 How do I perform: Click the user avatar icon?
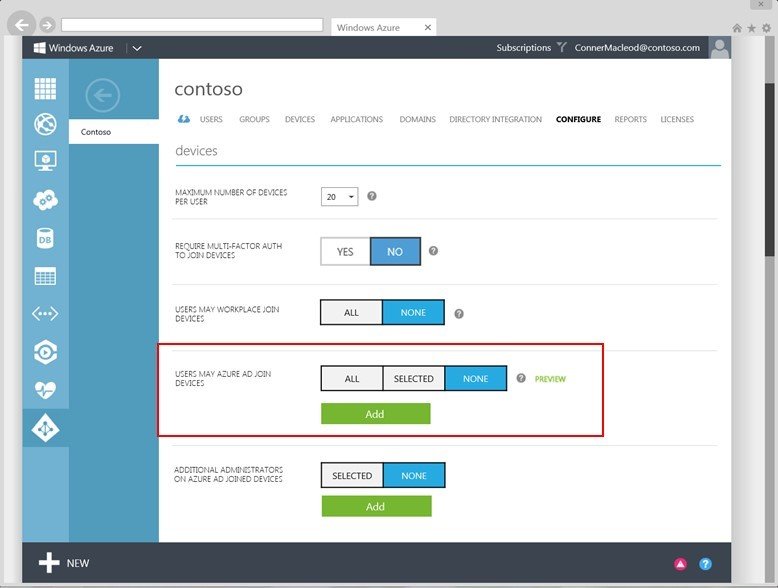719,48
